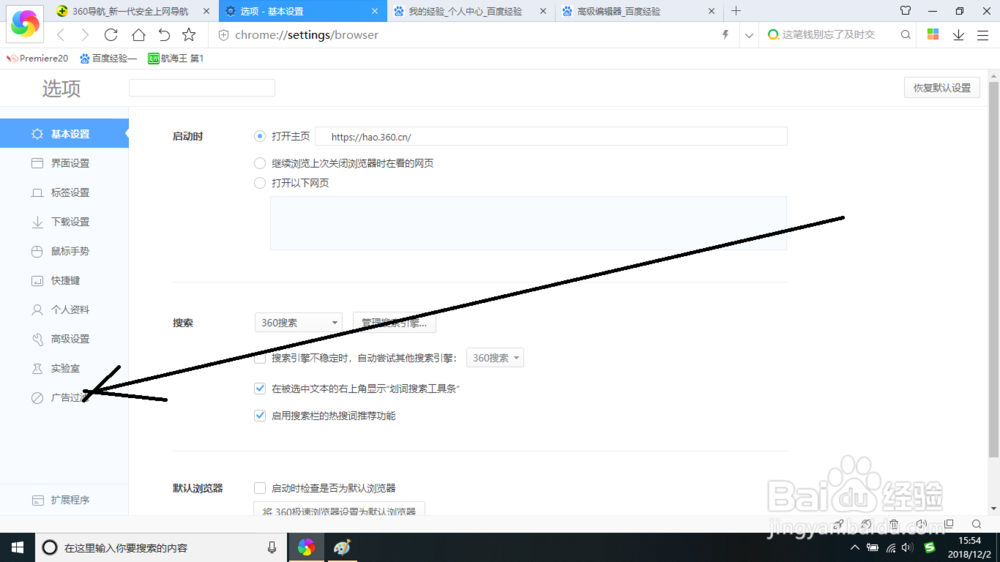Image resolution: width=1000 pixels, height=562 pixels.
Task: Reload the page with refresh icon
Action: (x=111, y=35)
